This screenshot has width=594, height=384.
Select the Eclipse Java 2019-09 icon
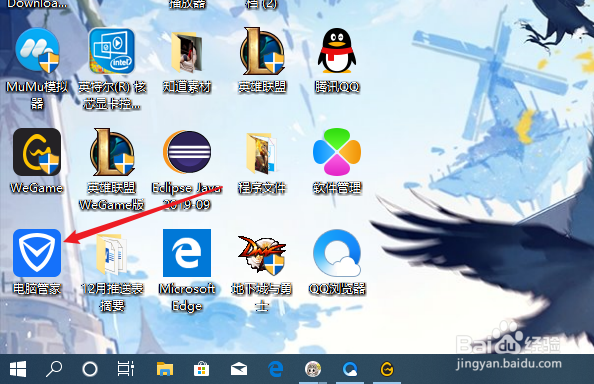pos(187,152)
